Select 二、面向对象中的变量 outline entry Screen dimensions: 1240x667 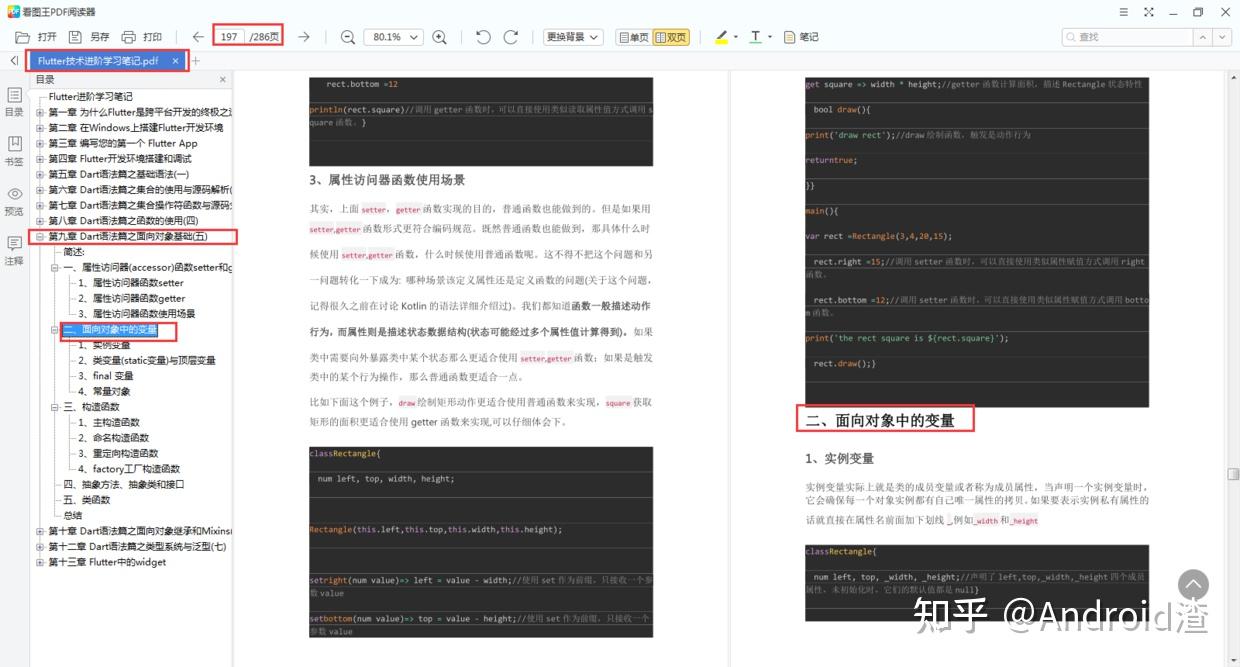pos(110,330)
